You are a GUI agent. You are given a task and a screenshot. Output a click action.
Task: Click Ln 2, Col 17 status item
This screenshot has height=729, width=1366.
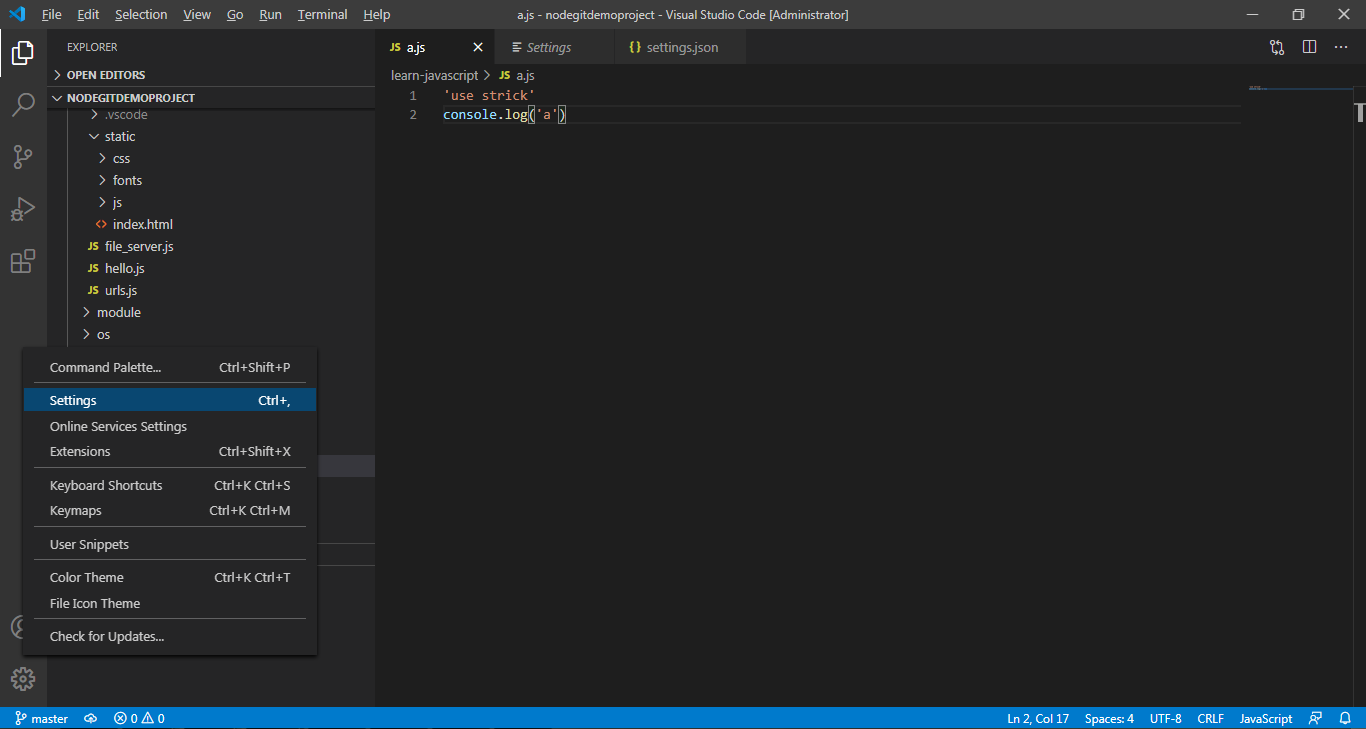coord(1038,718)
